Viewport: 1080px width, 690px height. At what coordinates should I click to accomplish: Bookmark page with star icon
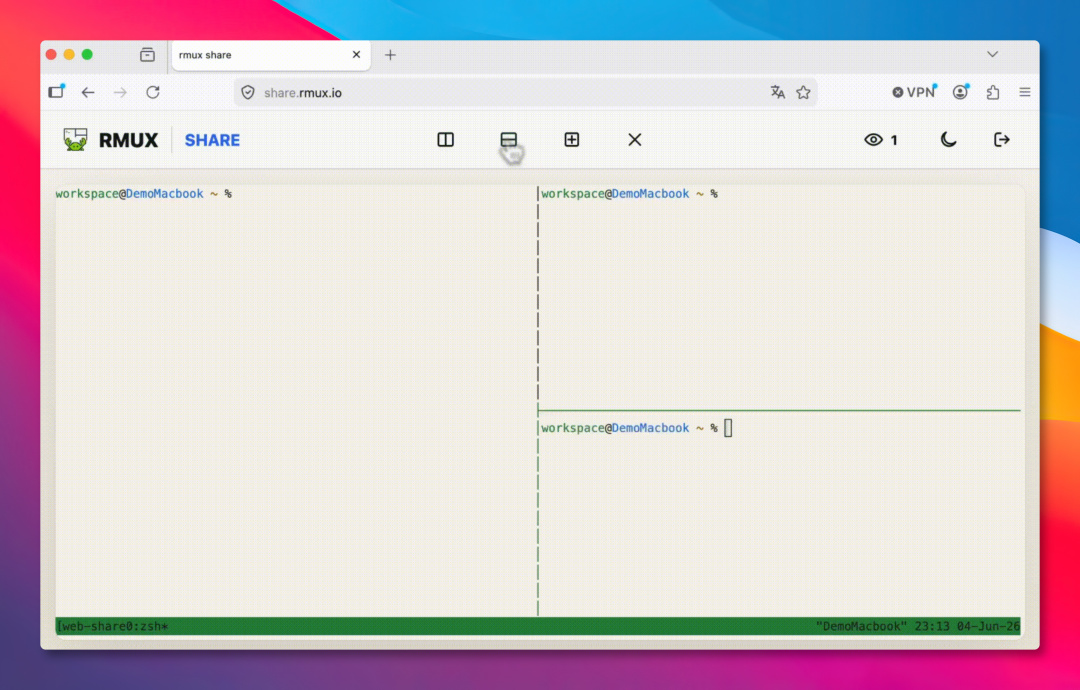click(x=803, y=92)
